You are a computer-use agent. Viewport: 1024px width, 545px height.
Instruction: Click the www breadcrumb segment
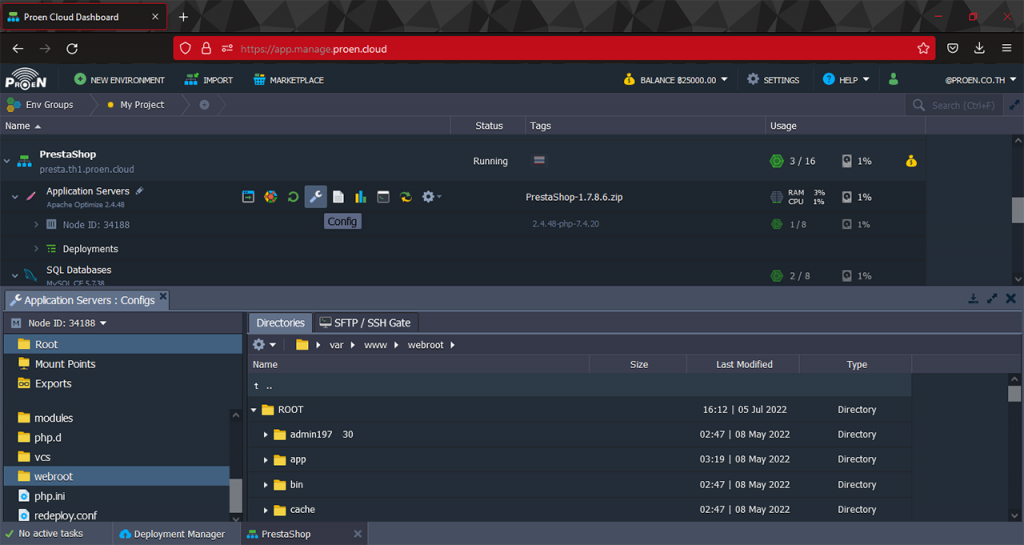click(375, 345)
